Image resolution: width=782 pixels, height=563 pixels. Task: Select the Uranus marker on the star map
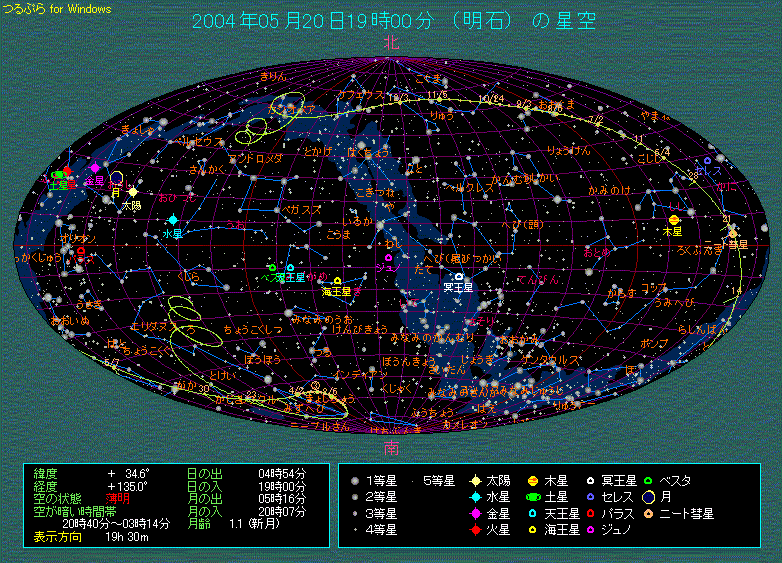coord(290,268)
